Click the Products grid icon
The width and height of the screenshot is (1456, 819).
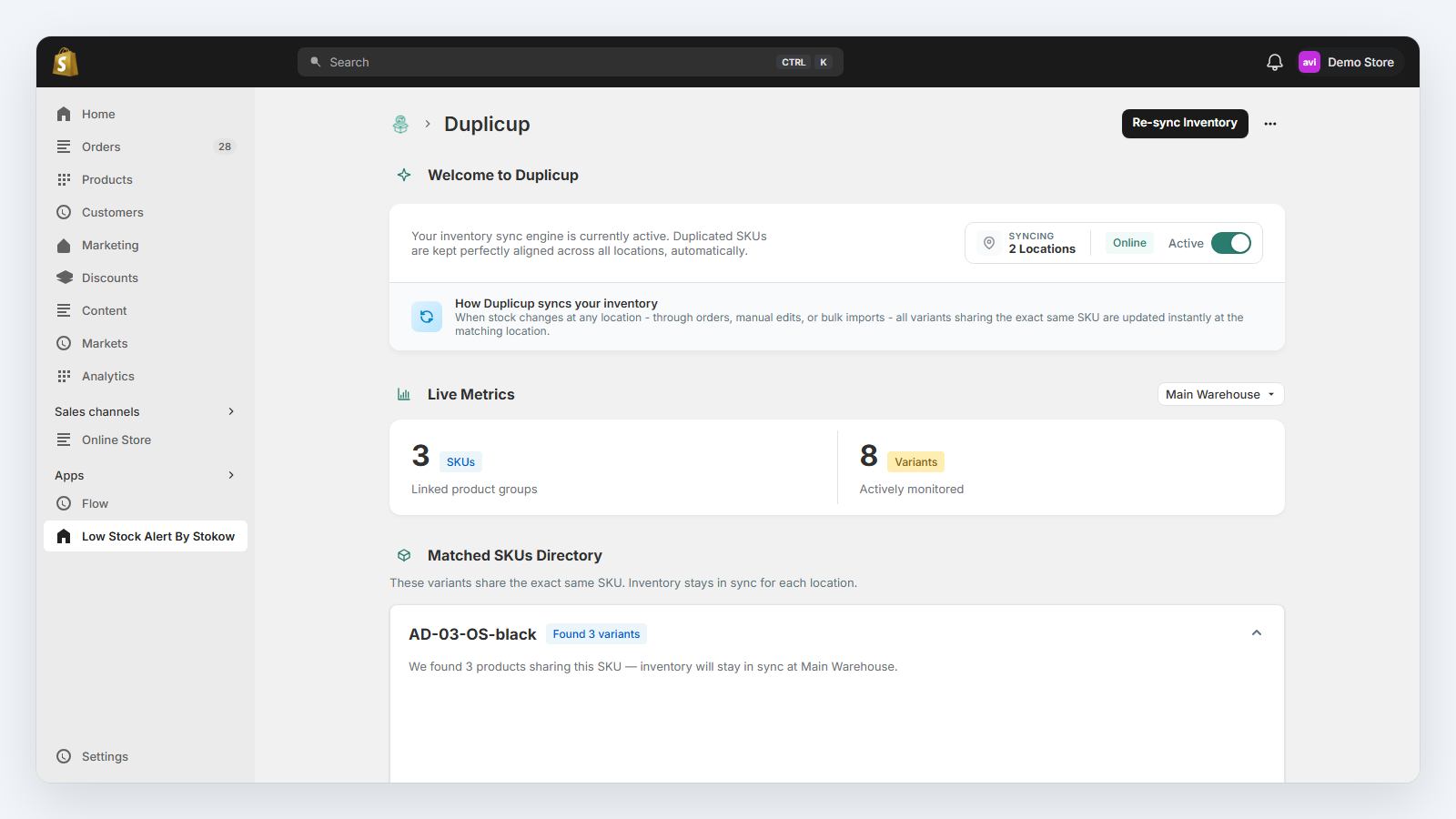(64, 179)
